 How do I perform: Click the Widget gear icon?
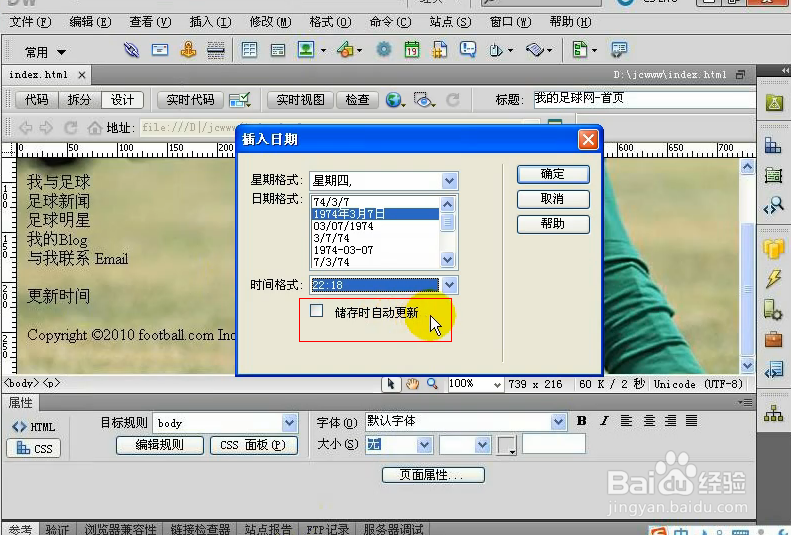pyautogui.click(x=383, y=49)
